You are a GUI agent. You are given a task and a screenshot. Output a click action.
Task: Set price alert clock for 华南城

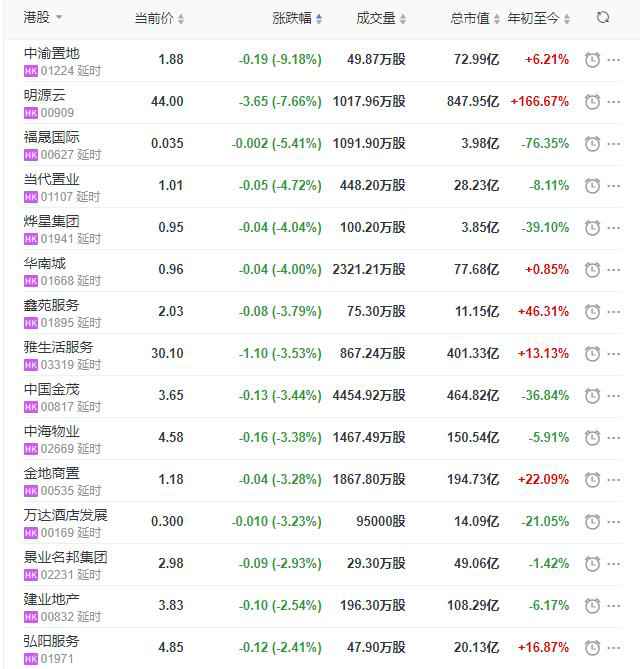(592, 270)
